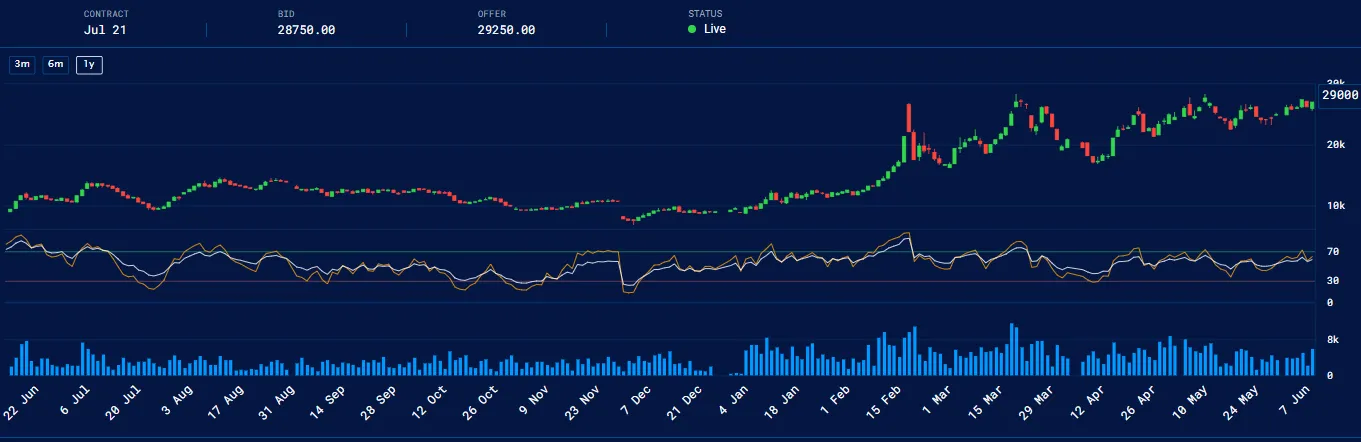Click the 70 RSI axis label
This screenshot has width=1361, height=442.
[x=1333, y=252]
